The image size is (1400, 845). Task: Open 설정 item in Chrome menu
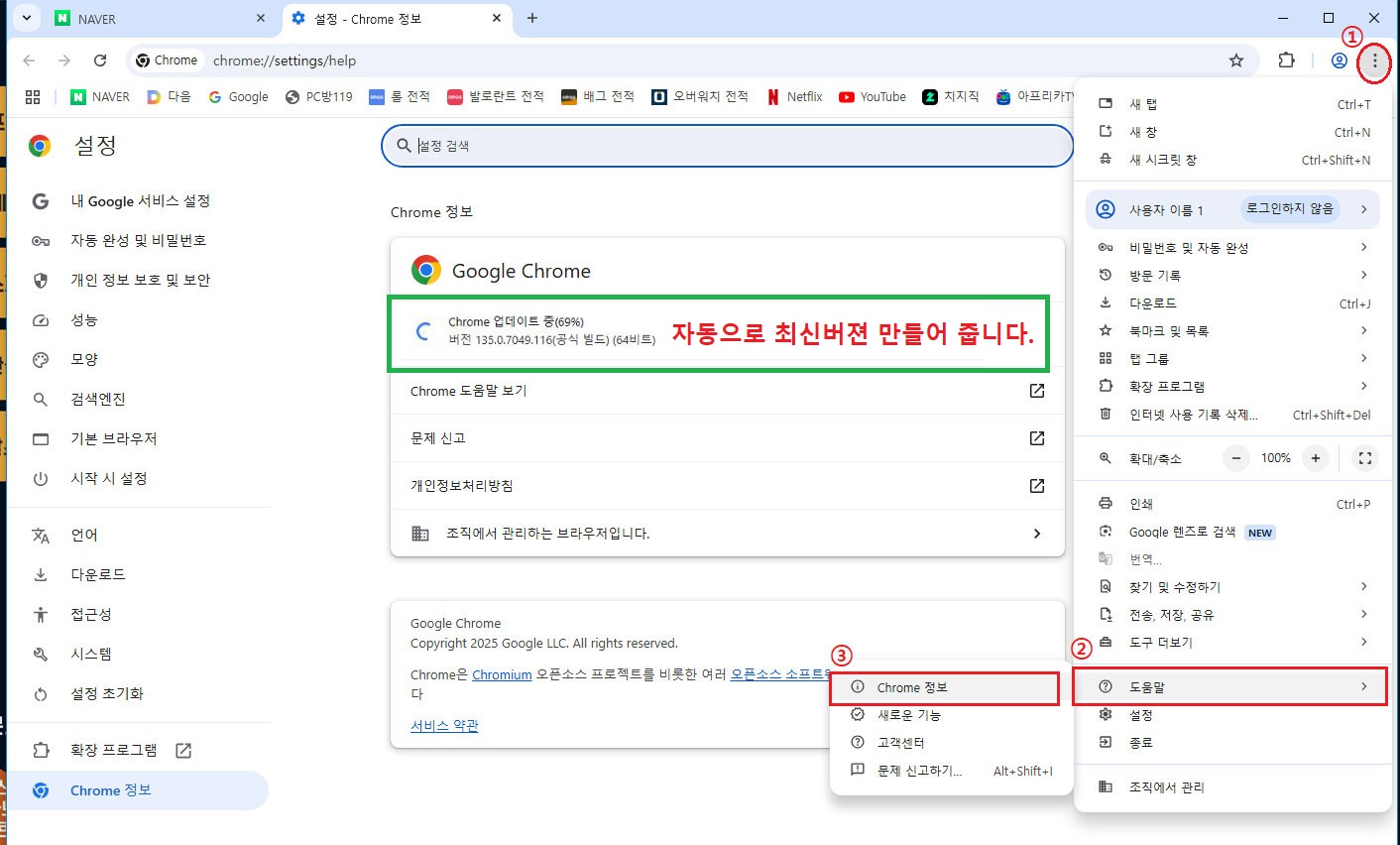[1233, 715]
